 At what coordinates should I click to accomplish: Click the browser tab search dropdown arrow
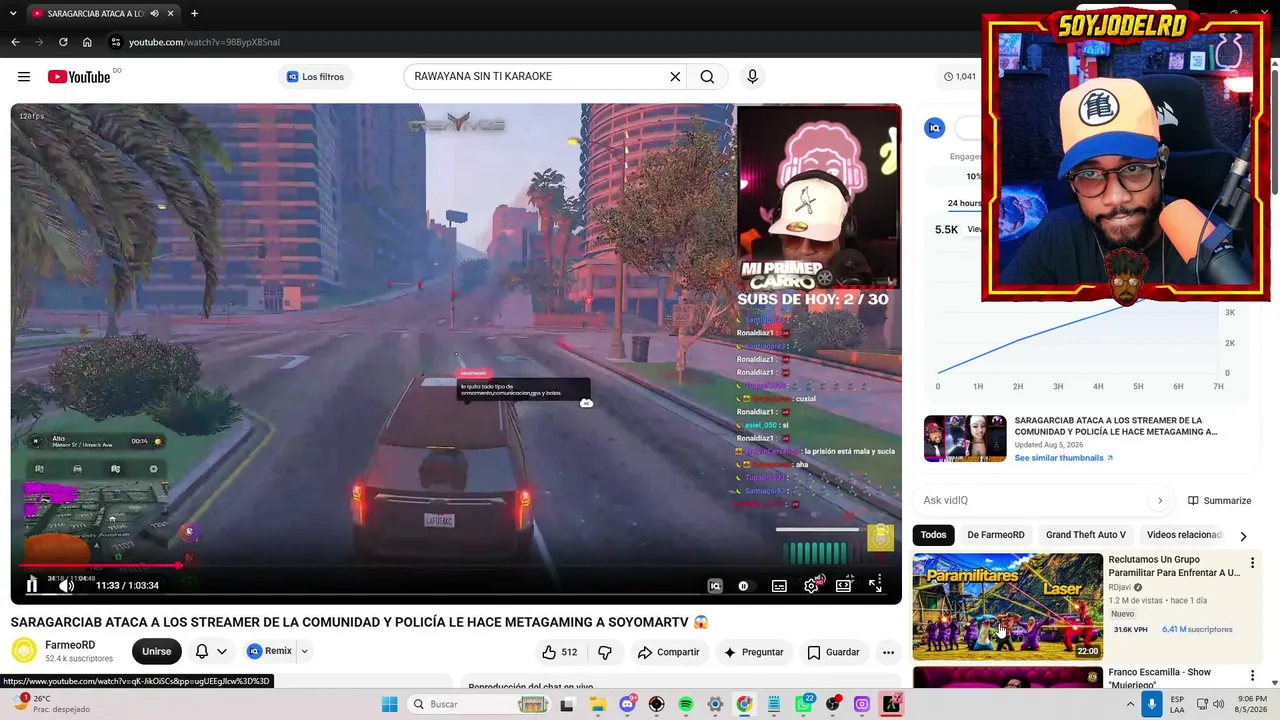pos(13,14)
